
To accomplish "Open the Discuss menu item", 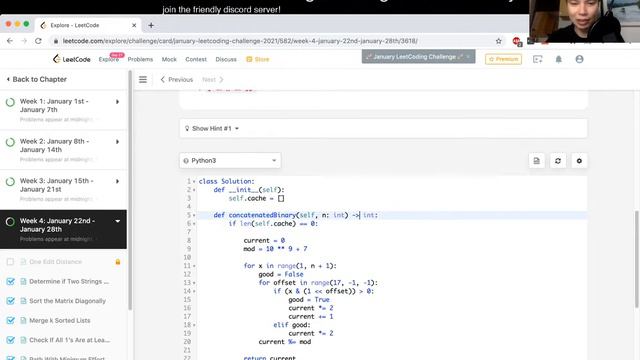I will click(x=226, y=59).
